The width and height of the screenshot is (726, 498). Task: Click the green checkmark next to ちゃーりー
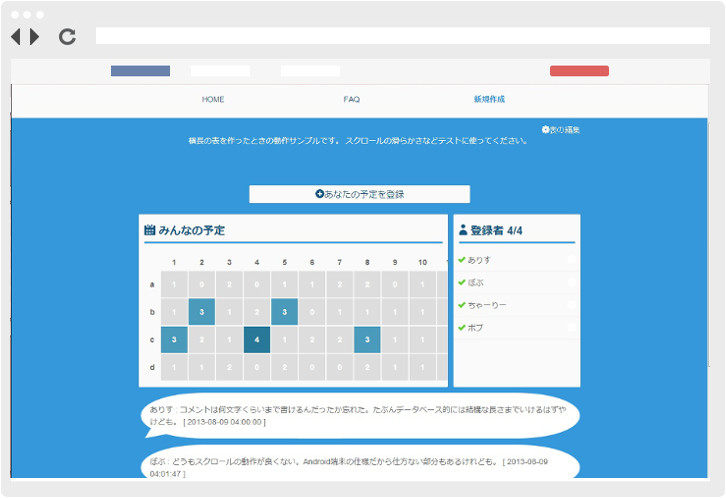click(x=462, y=304)
